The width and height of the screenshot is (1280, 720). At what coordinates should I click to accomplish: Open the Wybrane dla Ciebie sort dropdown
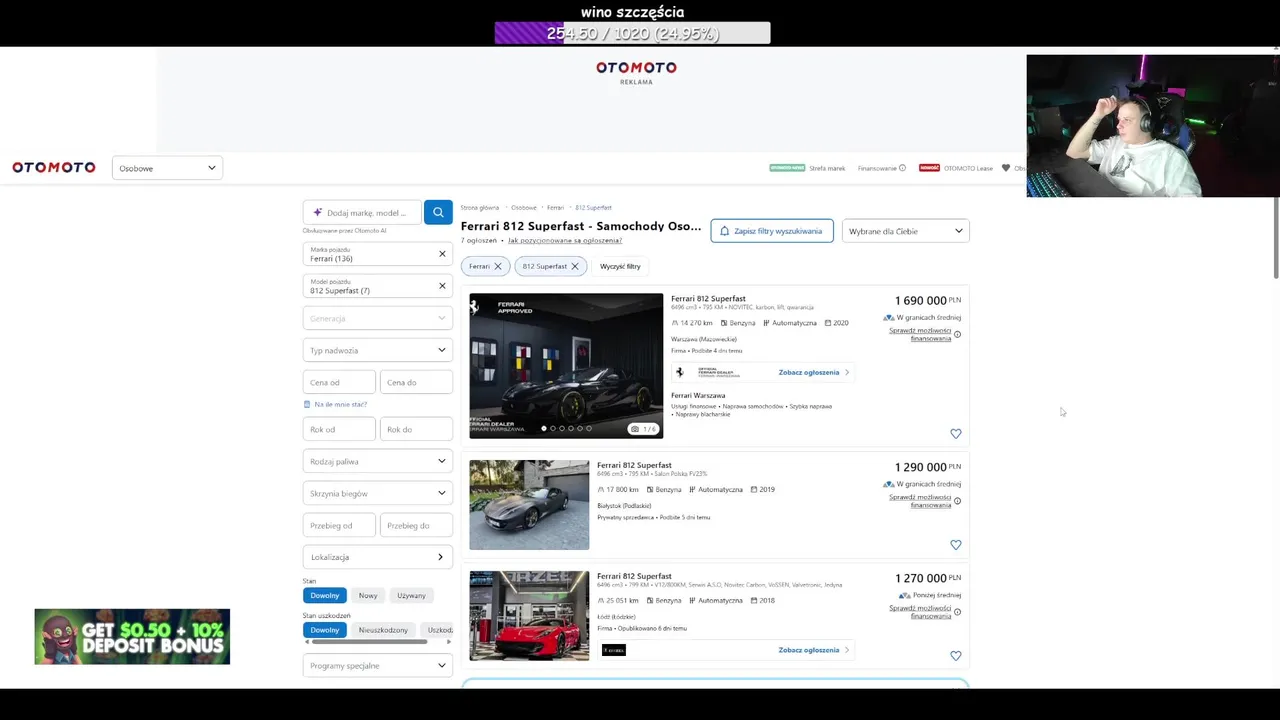(906, 231)
